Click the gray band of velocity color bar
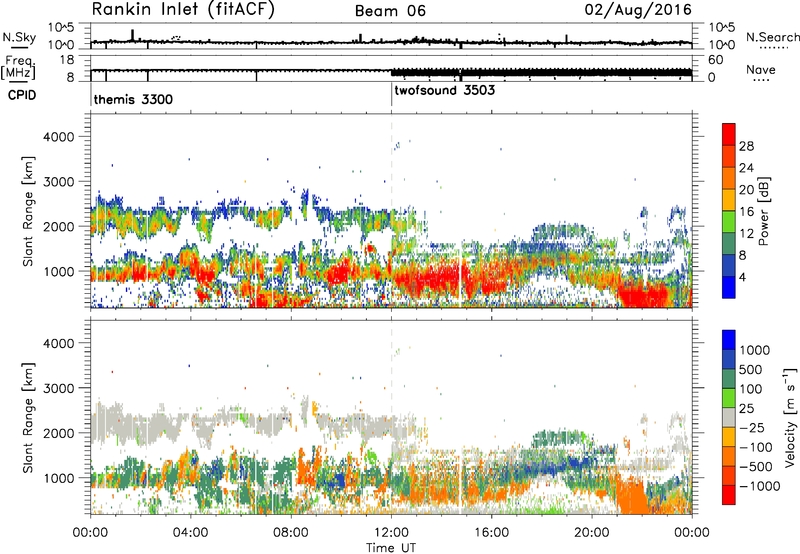The width and height of the screenshot is (800, 554). (x=729, y=418)
